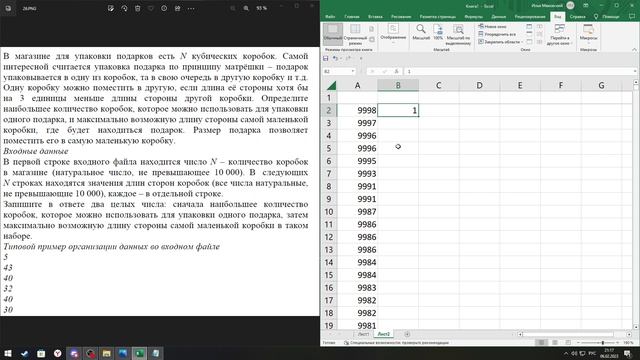Open the Файл tab in Excel
Image resolution: width=640 pixels, height=360 pixels.
[x=330, y=17]
